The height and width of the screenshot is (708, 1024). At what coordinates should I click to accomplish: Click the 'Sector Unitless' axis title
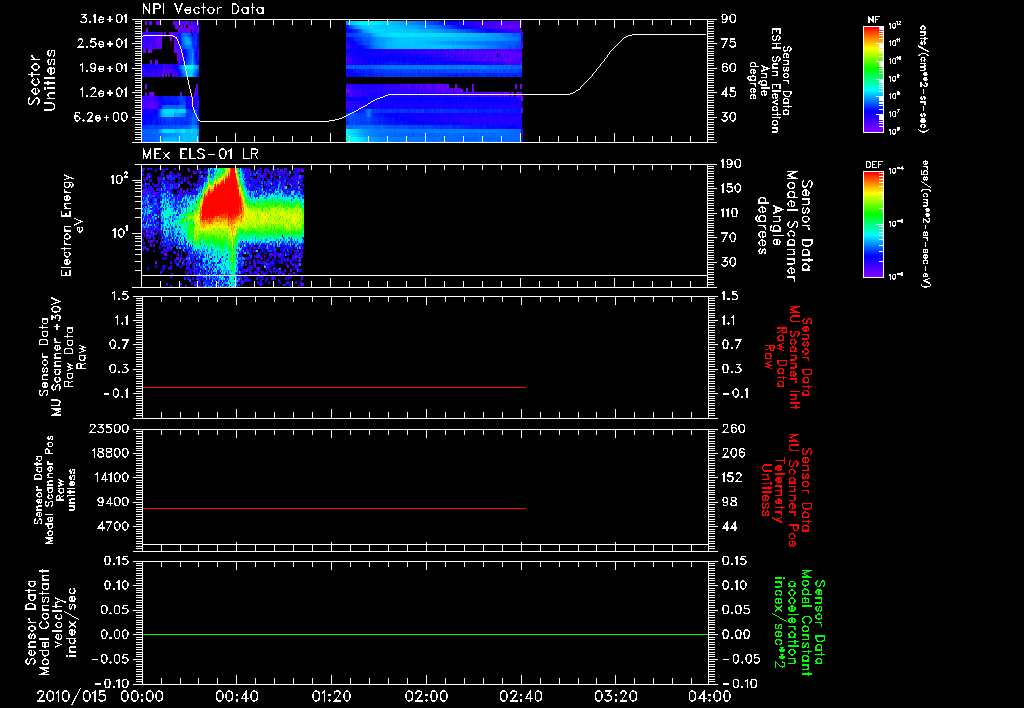point(42,80)
